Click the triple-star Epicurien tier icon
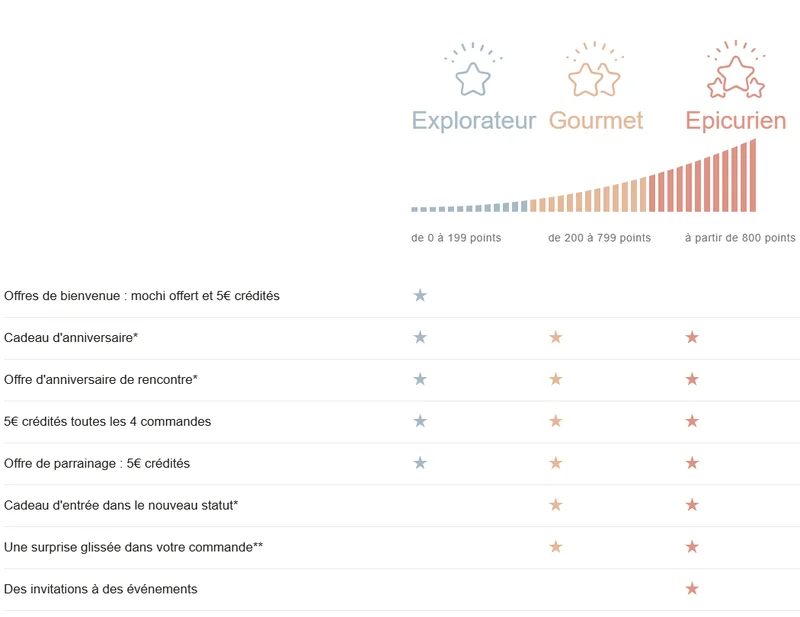Viewport: 800px width, 617px height. pos(736,69)
